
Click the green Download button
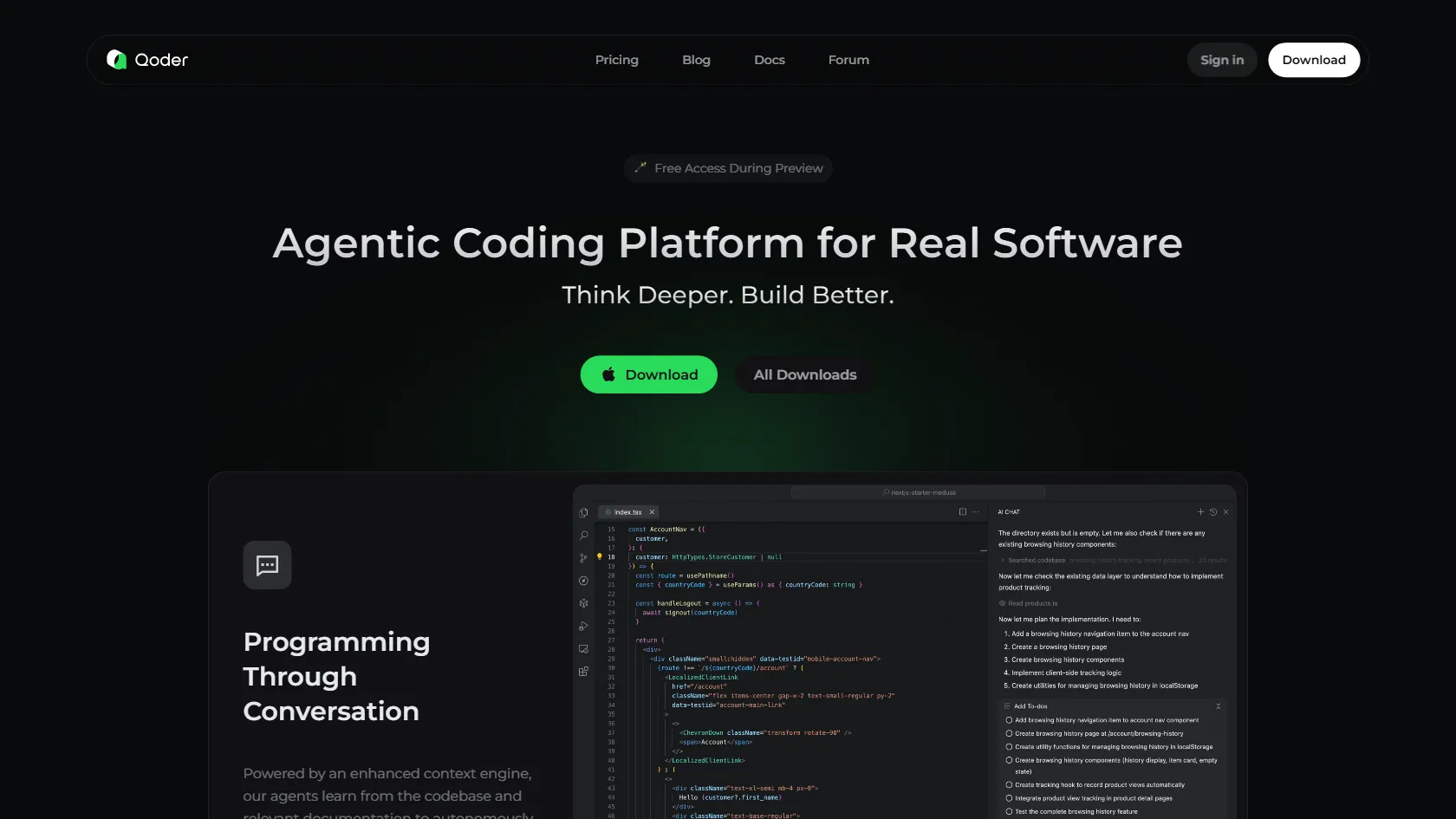coord(649,374)
